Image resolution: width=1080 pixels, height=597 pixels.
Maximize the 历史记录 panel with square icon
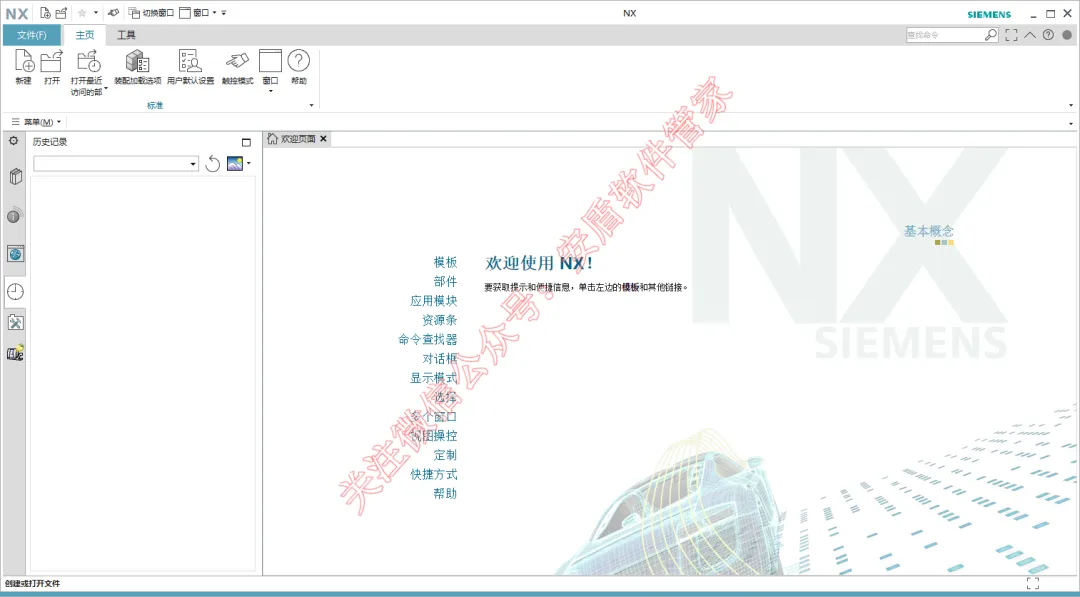247,143
